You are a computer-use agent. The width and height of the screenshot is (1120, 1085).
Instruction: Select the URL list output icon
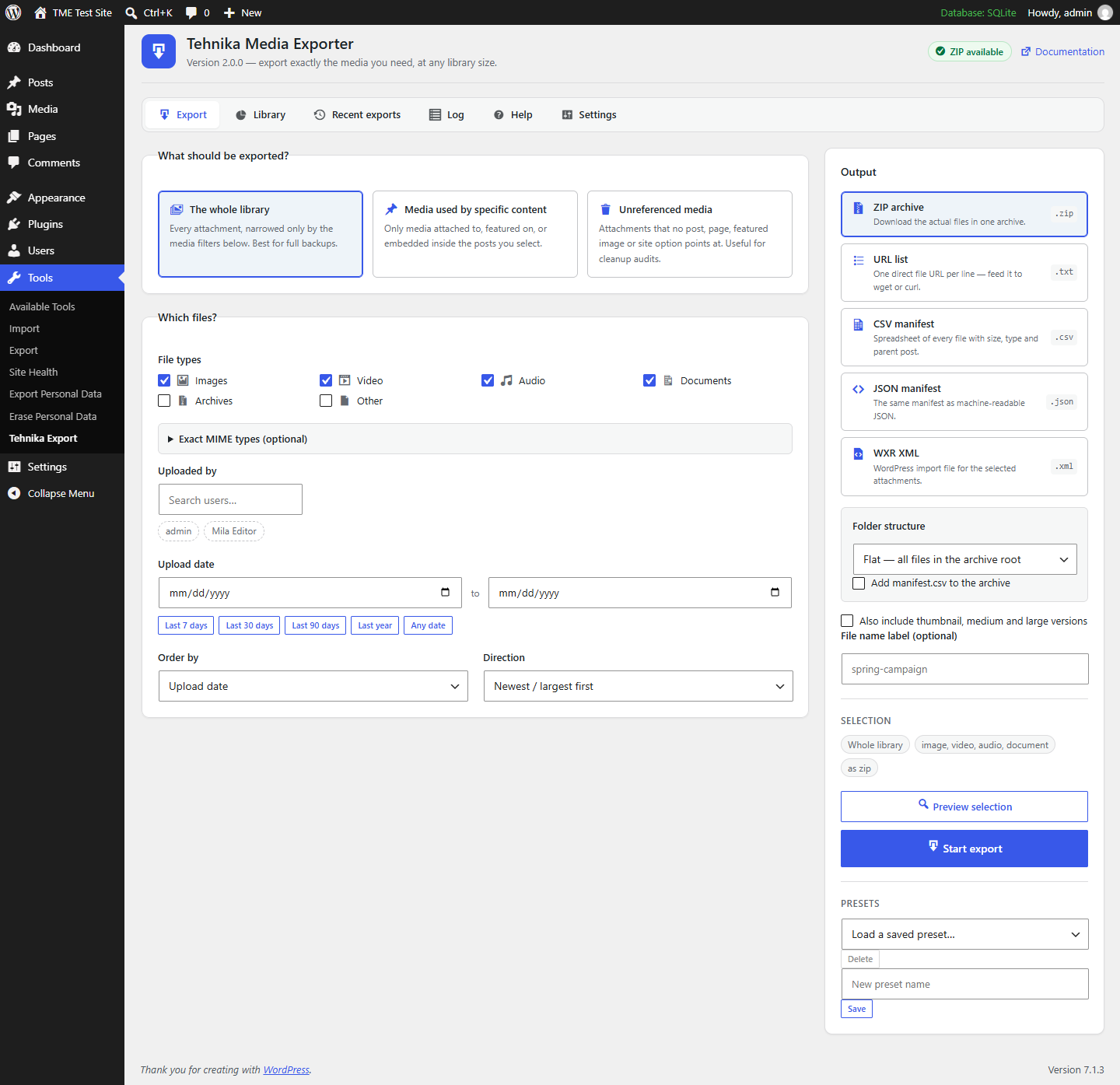pos(858,260)
